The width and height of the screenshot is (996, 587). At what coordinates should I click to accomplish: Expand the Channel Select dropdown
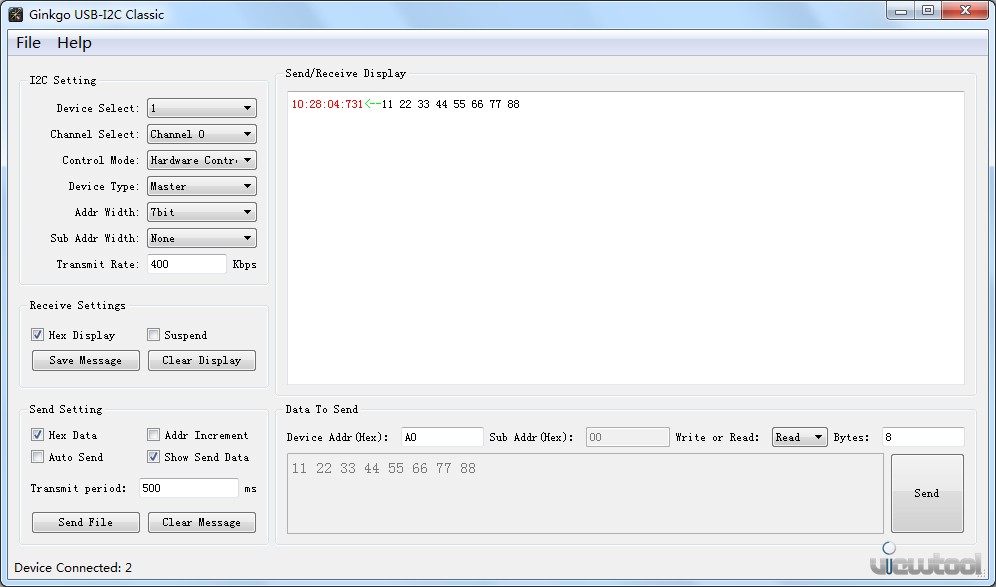(x=202, y=134)
